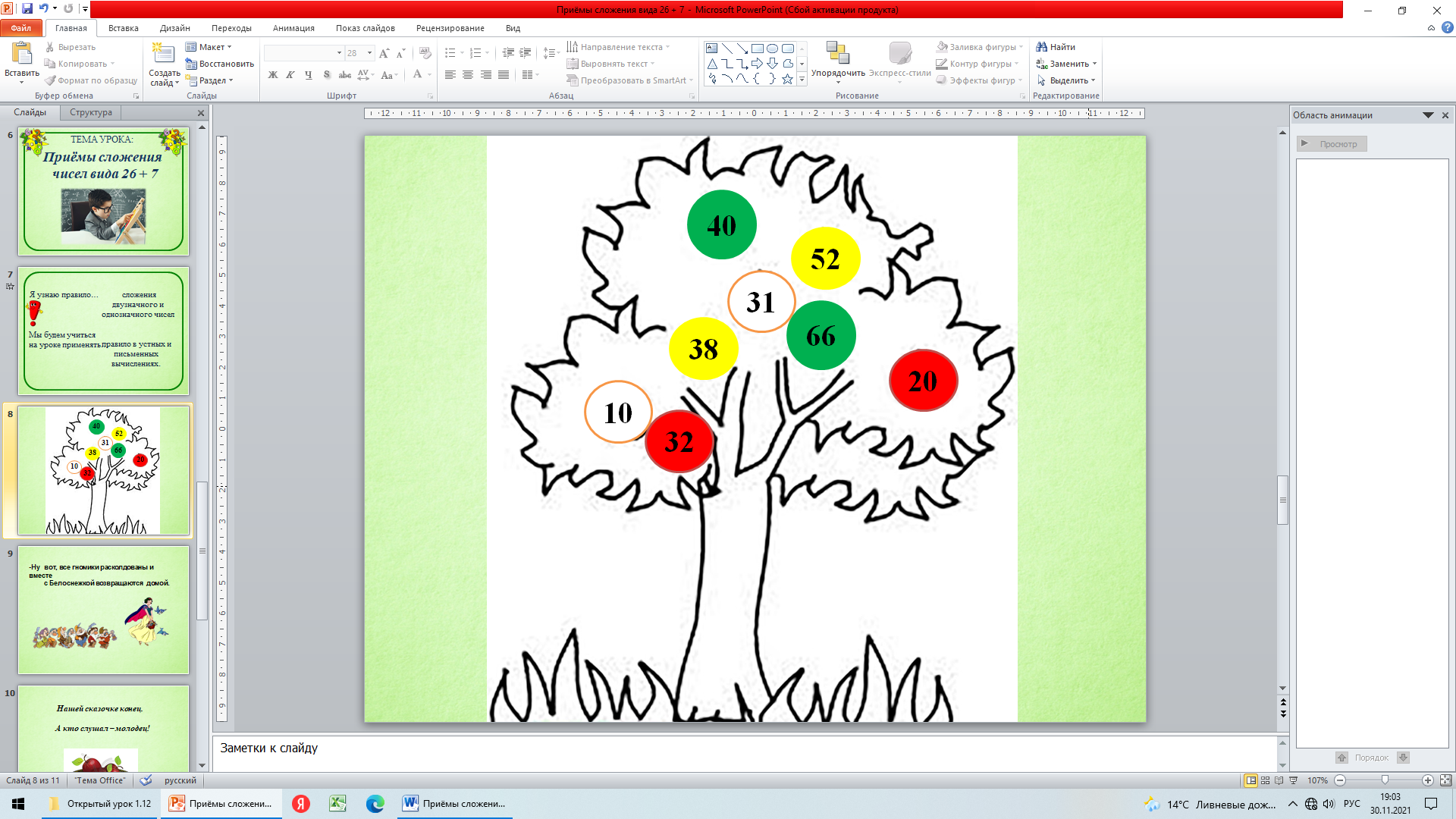Switch to the Structure (Структура) pane tab
The image size is (1456, 819).
click(x=90, y=112)
